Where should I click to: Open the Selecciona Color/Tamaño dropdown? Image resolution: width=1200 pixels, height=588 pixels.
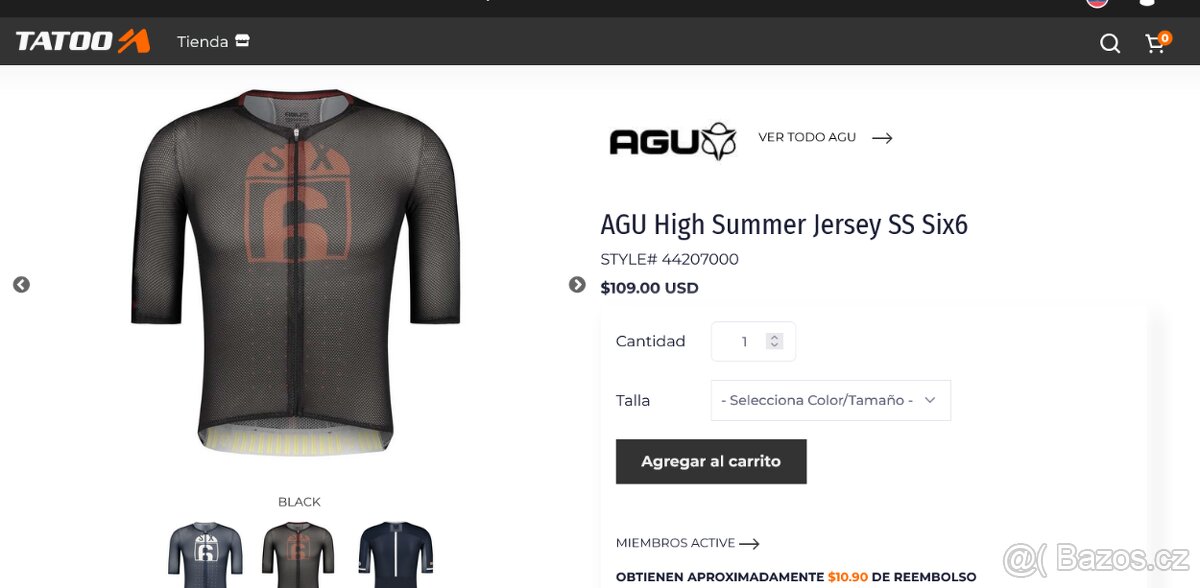point(830,400)
